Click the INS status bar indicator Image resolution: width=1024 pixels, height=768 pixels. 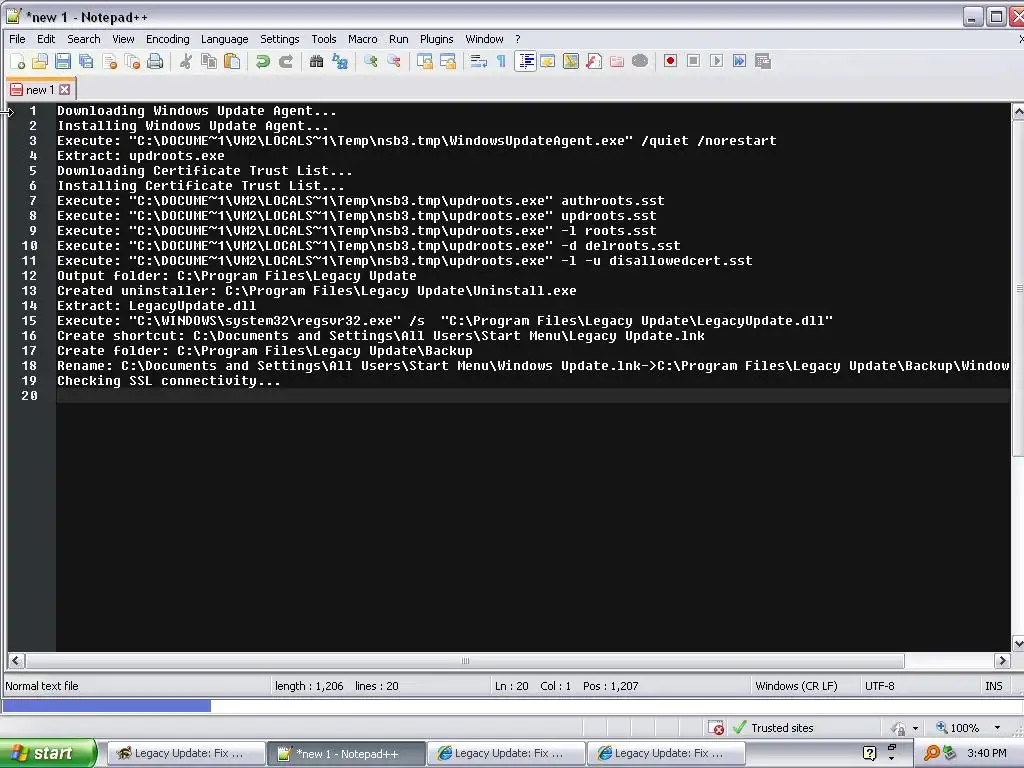[x=993, y=686]
